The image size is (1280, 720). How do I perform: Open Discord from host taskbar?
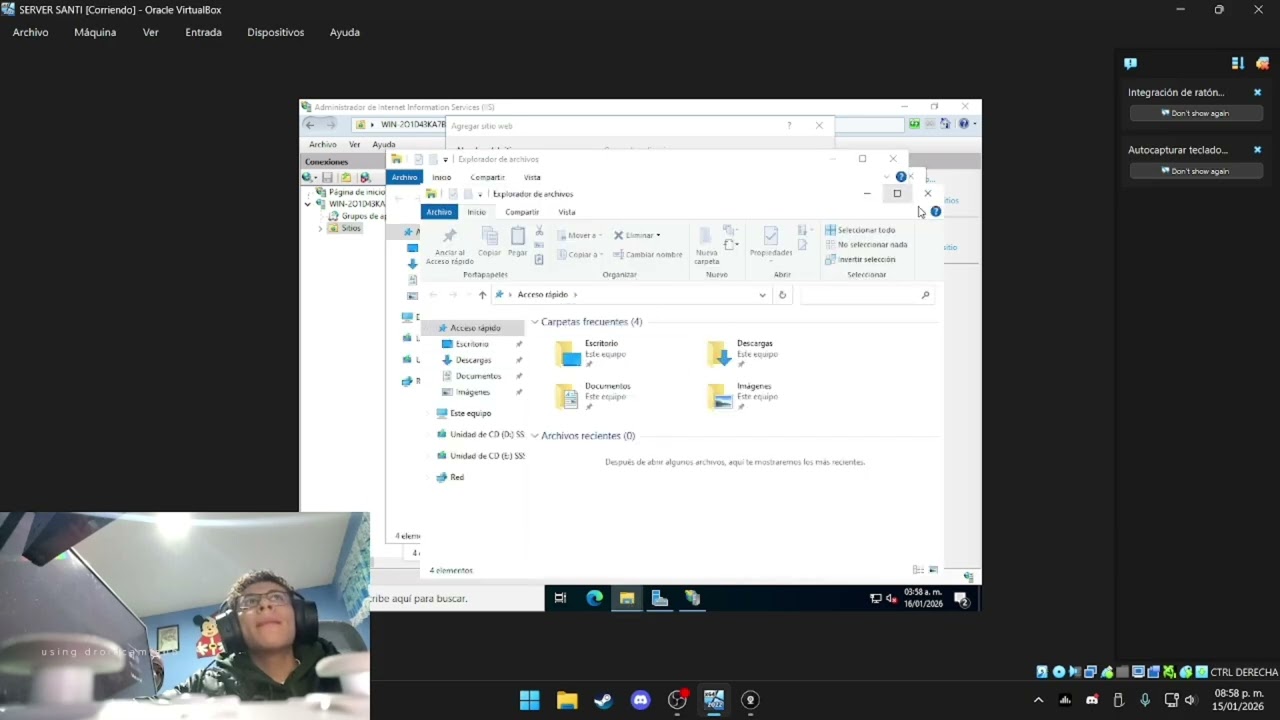[640, 700]
